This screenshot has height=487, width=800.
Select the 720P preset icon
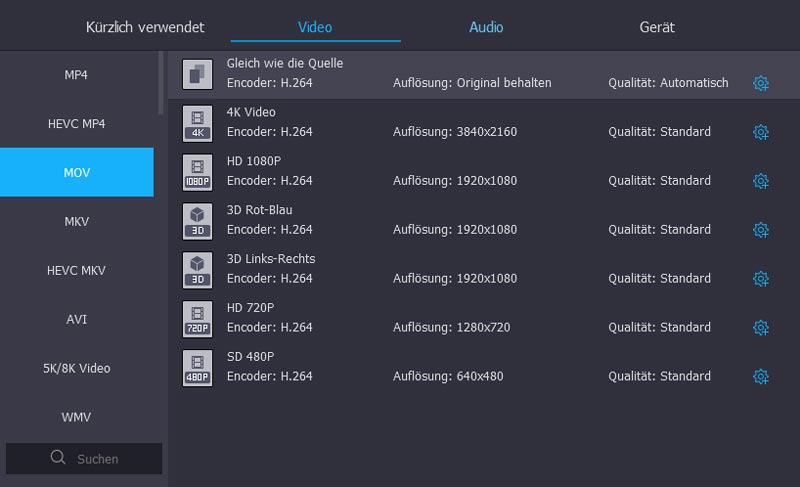pyautogui.click(x=198, y=318)
